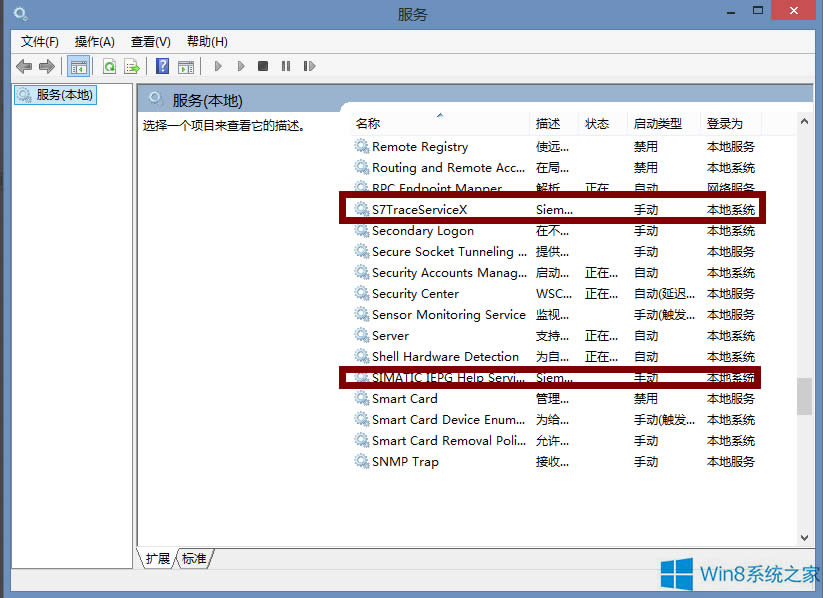Show the properties pane icon

click(186, 66)
